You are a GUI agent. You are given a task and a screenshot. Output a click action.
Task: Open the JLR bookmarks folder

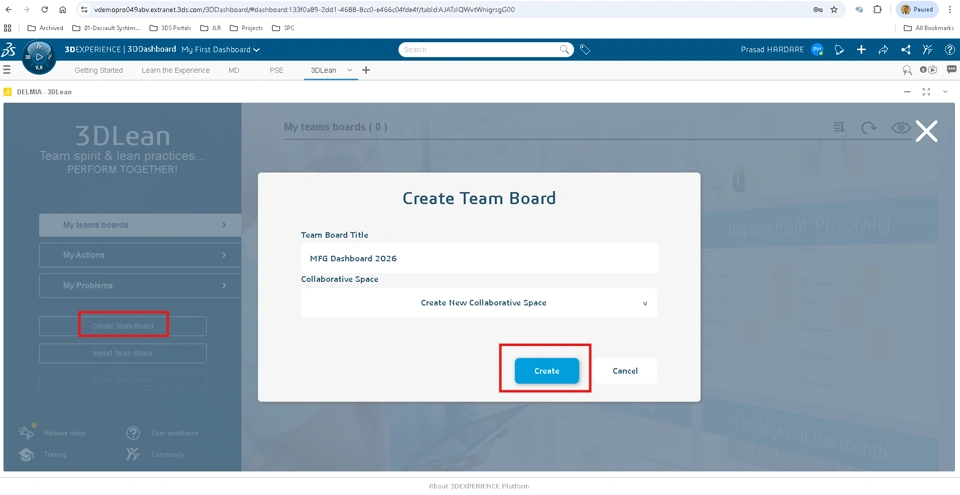[x=211, y=28]
